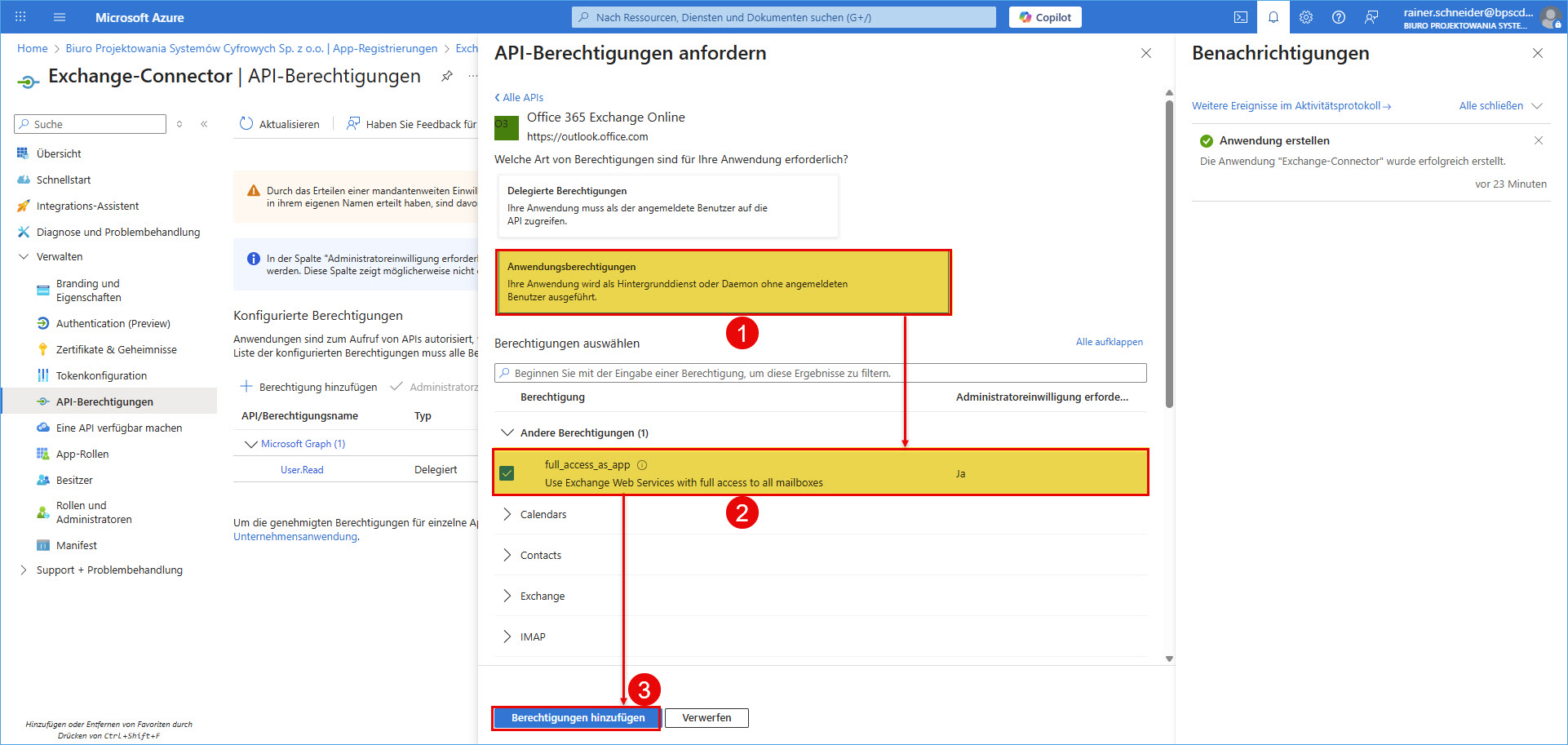The image size is (1568, 745).
Task: Close the Benachrichtigungen panel
Action: point(1538,53)
